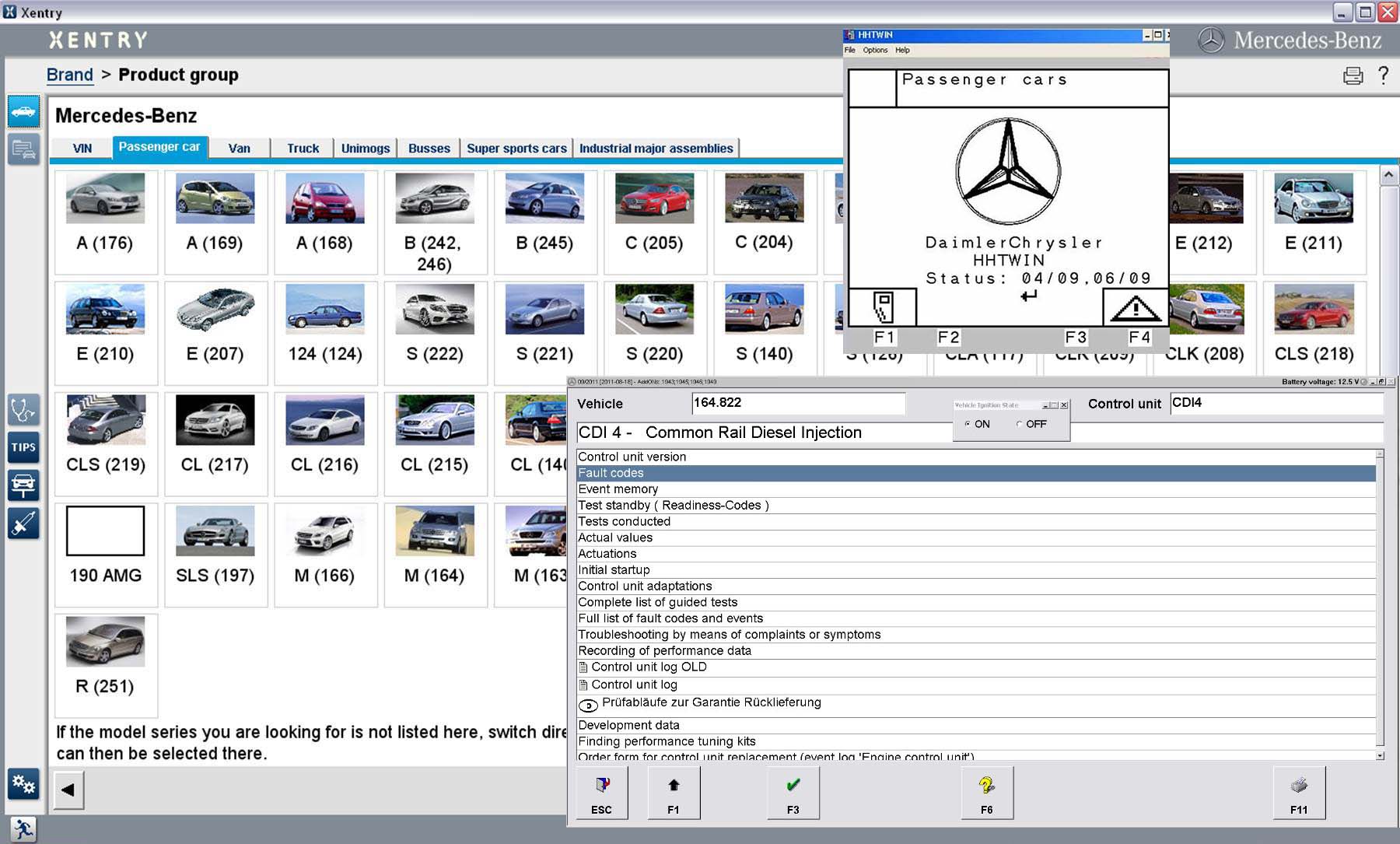Click the printer icon at top right

[1353, 75]
